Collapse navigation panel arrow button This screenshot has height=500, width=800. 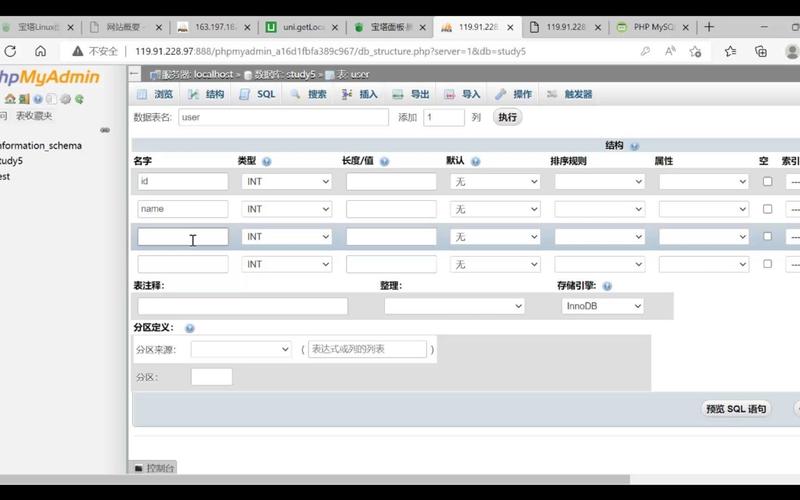(134, 74)
